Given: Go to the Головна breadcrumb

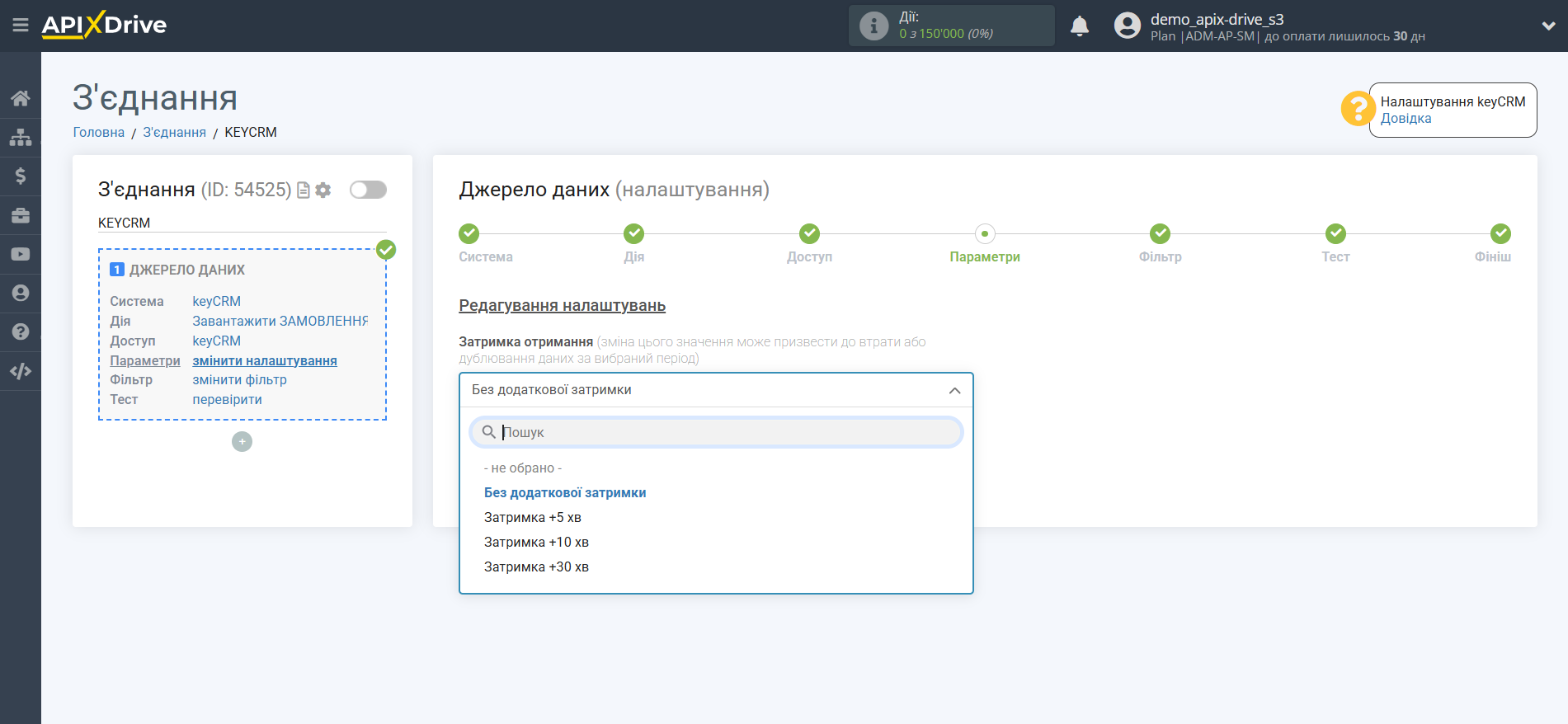Looking at the screenshot, I should coord(99,132).
